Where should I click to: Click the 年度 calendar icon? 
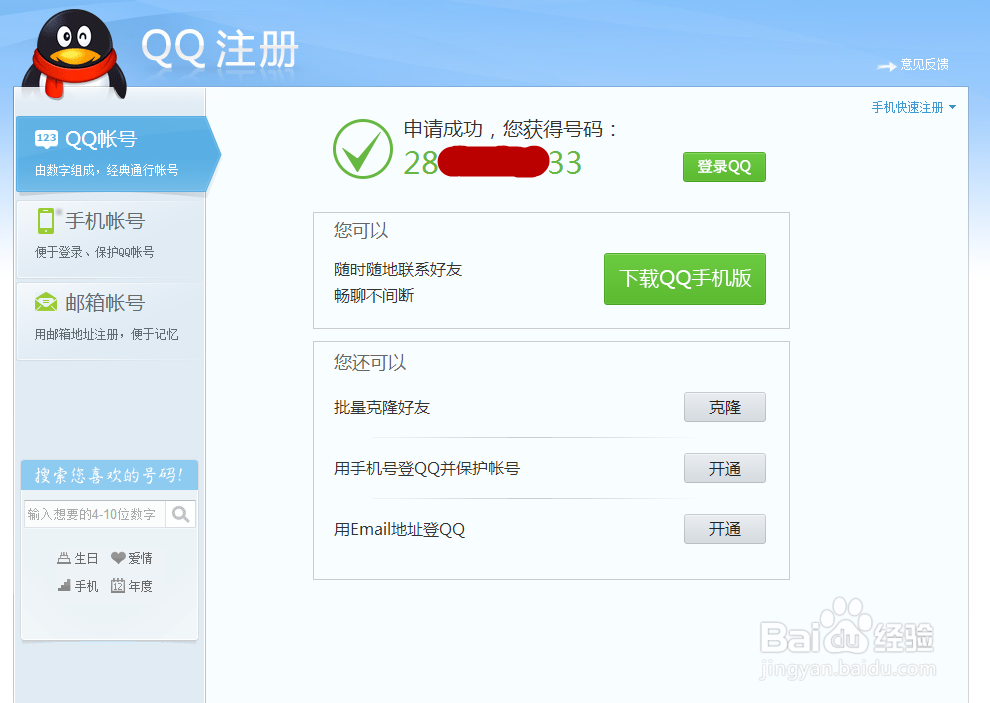[x=118, y=586]
